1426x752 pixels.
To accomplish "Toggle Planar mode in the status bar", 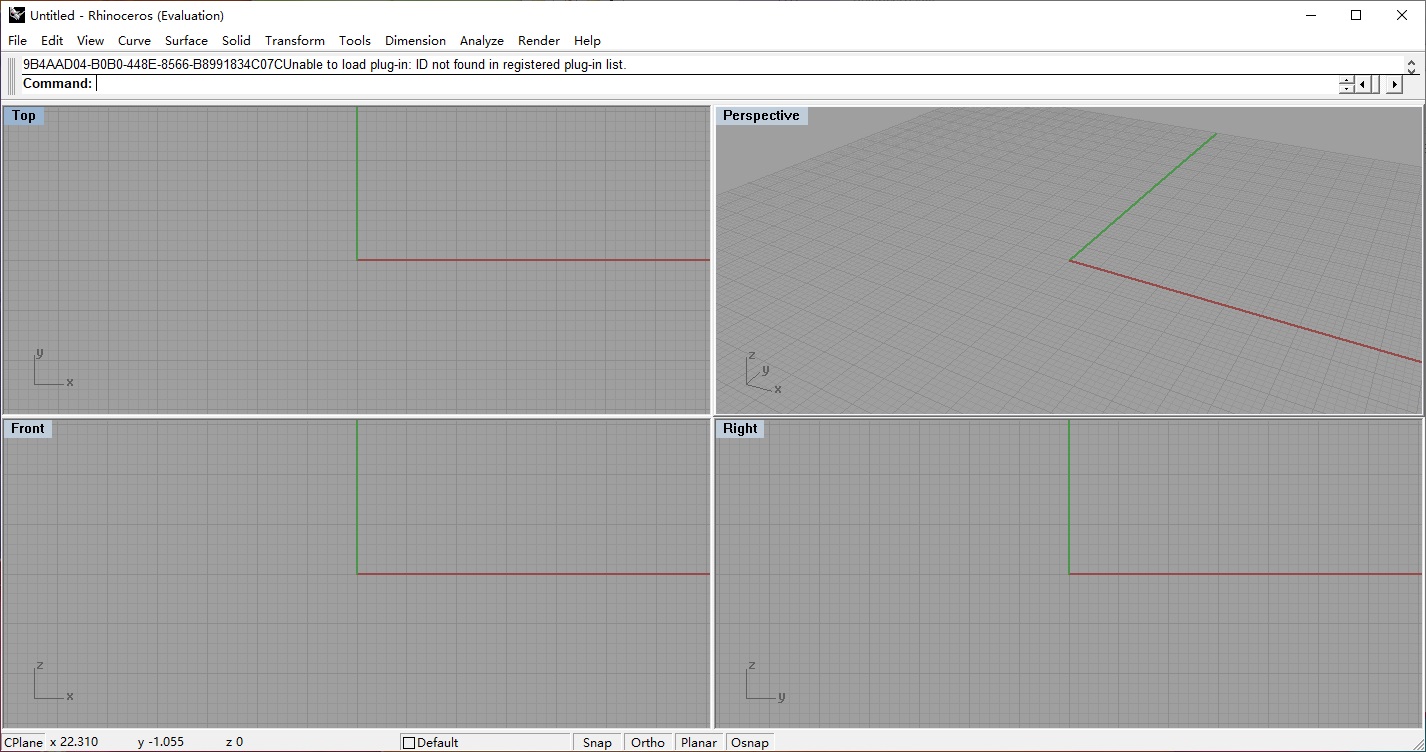I will [x=699, y=742].
